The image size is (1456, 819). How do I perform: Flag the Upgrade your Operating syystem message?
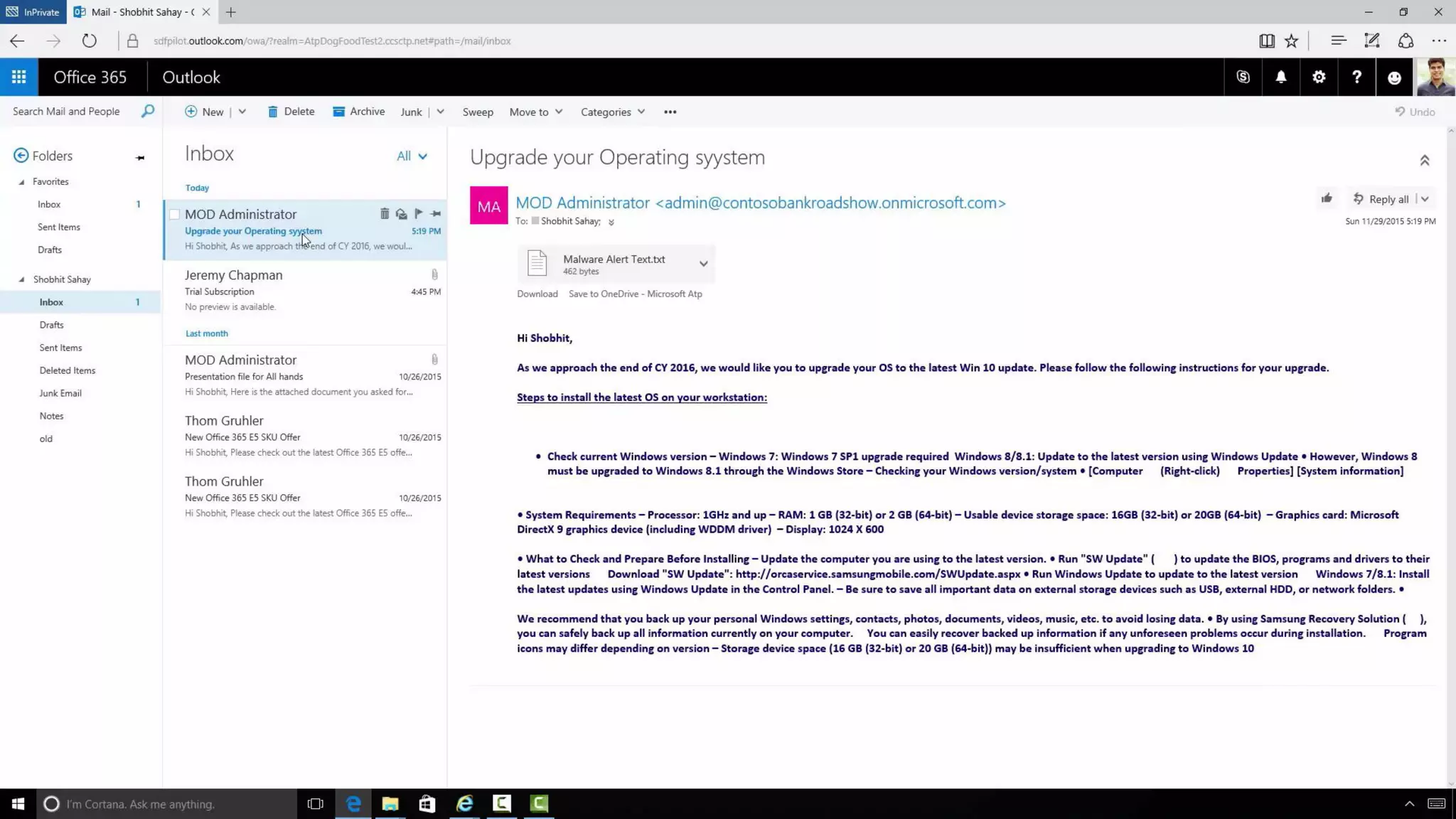tap(418, 213)
